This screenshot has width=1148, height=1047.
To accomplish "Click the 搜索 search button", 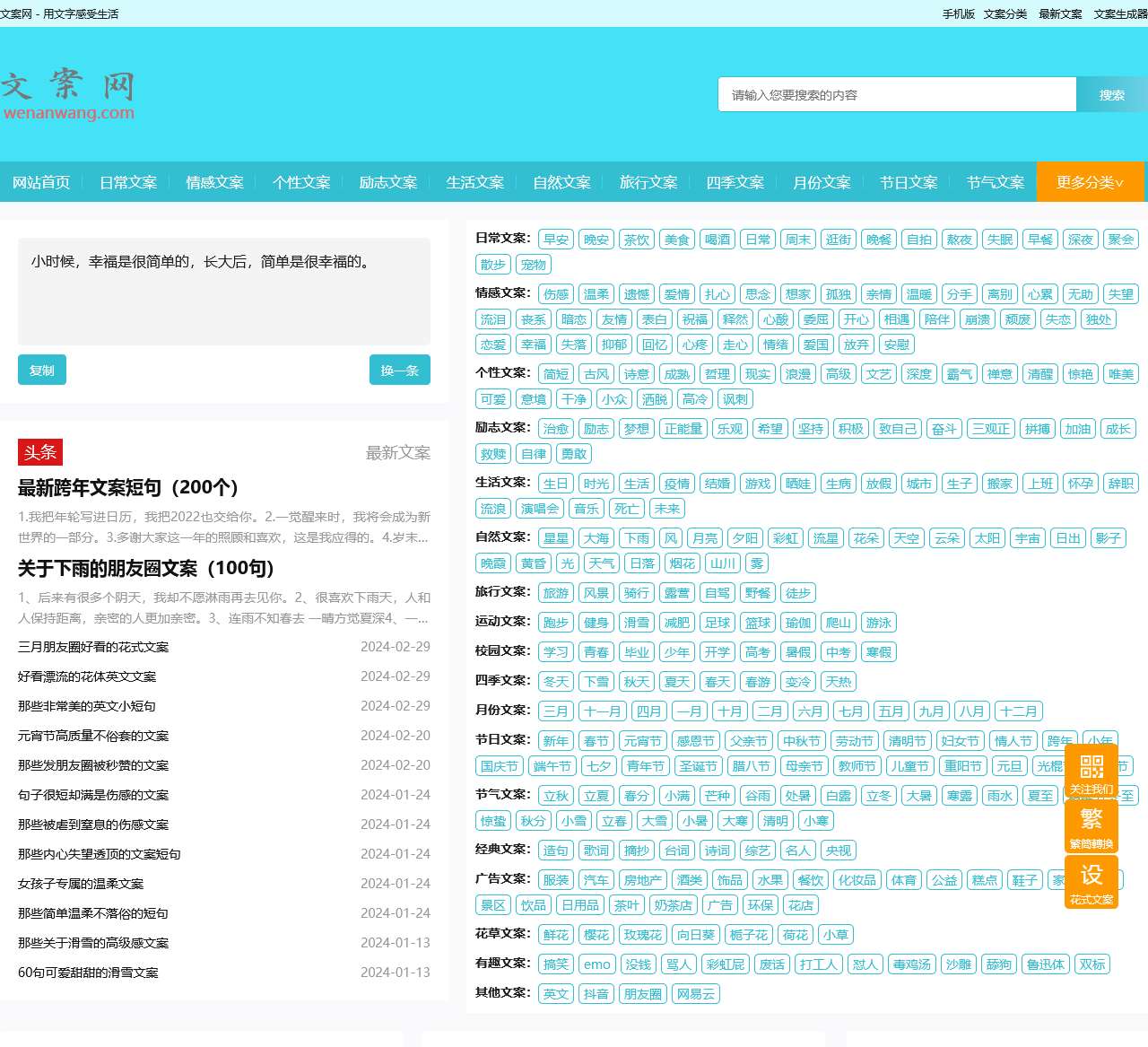I will click(1111, 94).
